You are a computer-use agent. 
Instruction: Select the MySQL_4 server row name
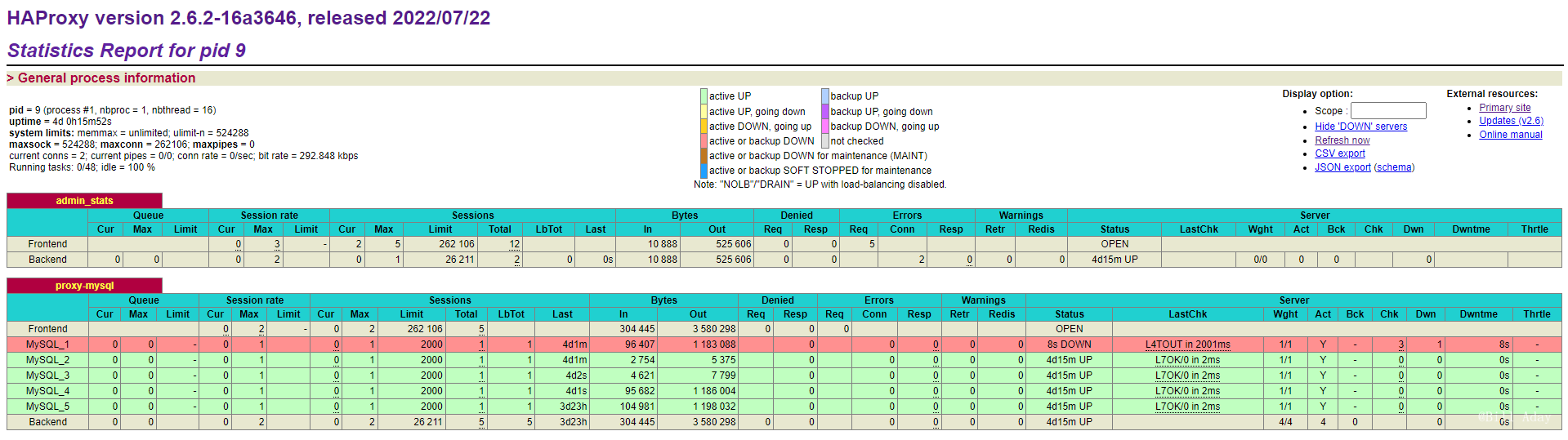(47, 391)
